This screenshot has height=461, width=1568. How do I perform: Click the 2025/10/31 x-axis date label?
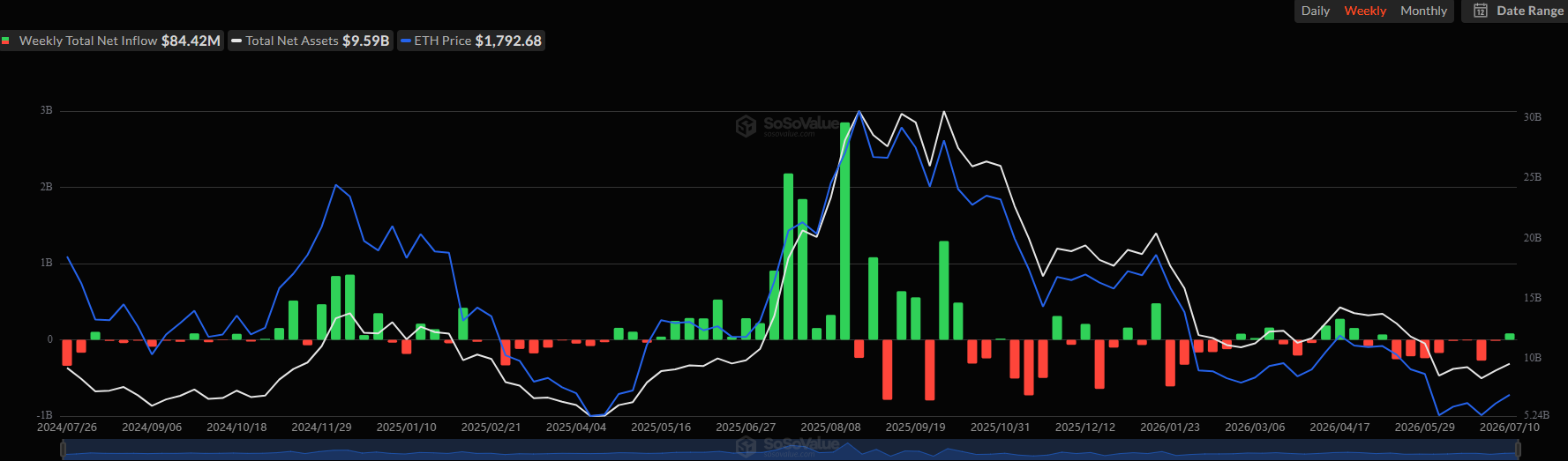(x=1000, y=427)
